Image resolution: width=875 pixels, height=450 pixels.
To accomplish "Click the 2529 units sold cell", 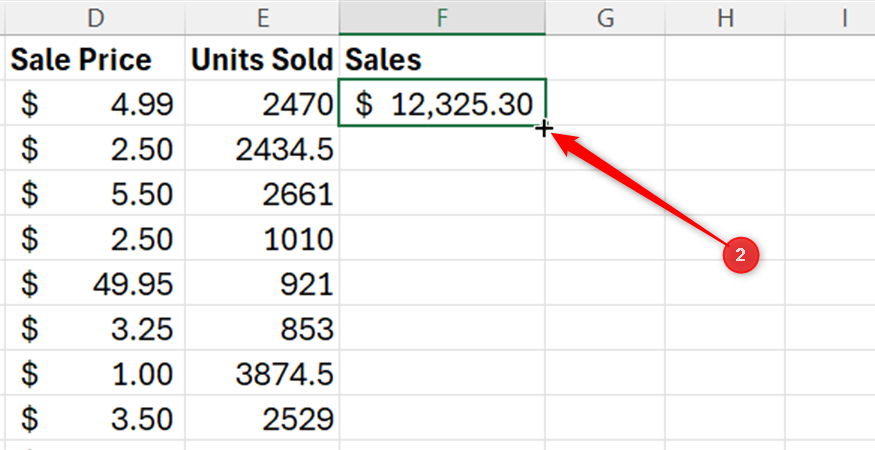I will [x=262, y=418].
